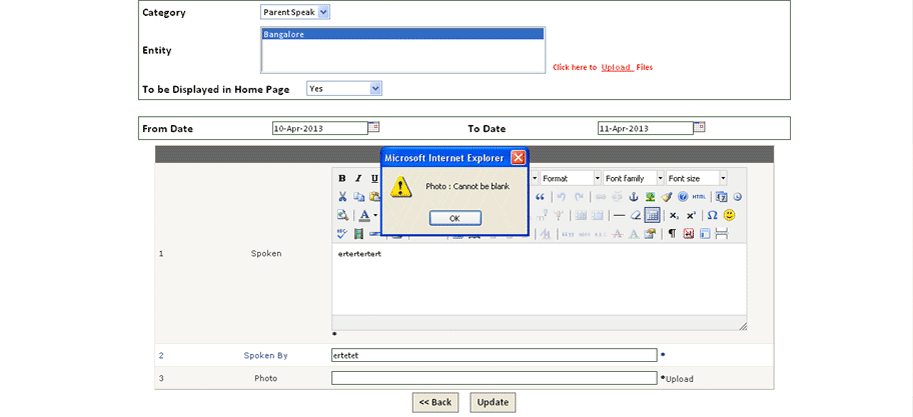Click strikethrough deletion A icon
This screenshot has width=913, height=417.
(618, 234)
